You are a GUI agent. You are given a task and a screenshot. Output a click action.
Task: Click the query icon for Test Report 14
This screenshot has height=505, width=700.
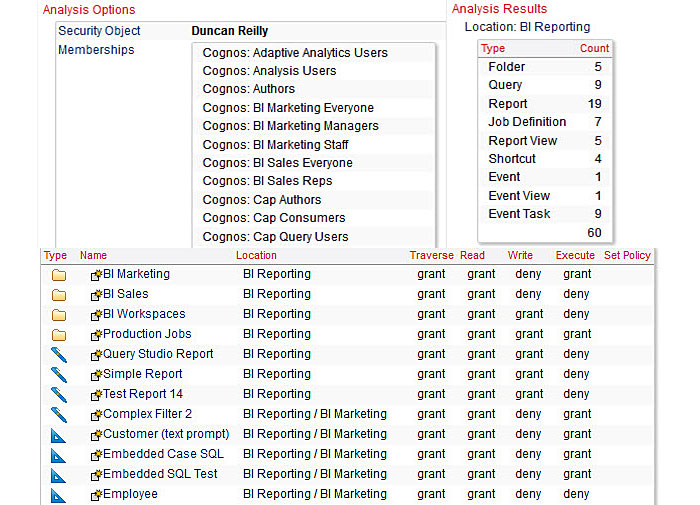58,395
